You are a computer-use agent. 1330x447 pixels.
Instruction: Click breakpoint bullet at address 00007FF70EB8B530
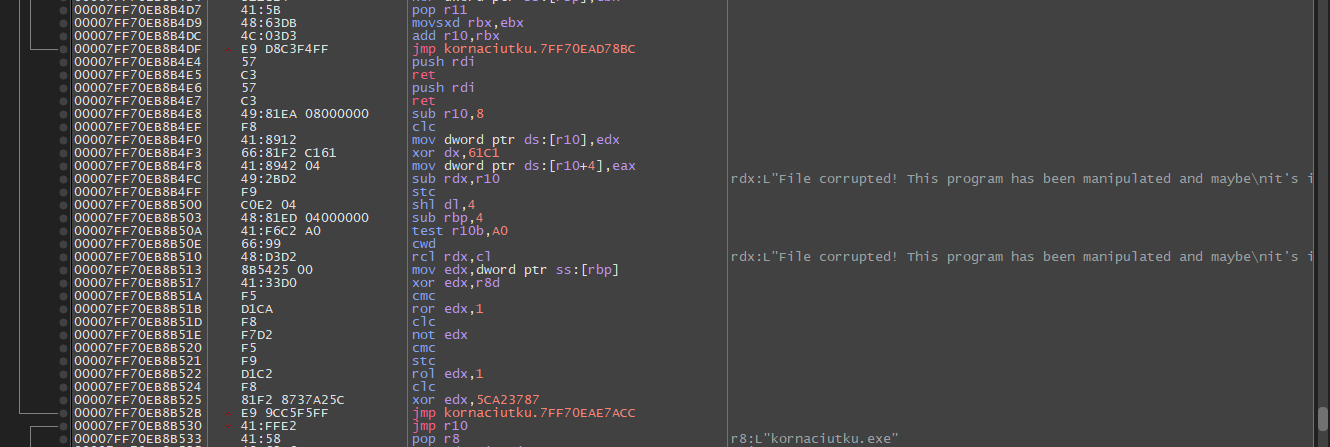tap(64, 425)
